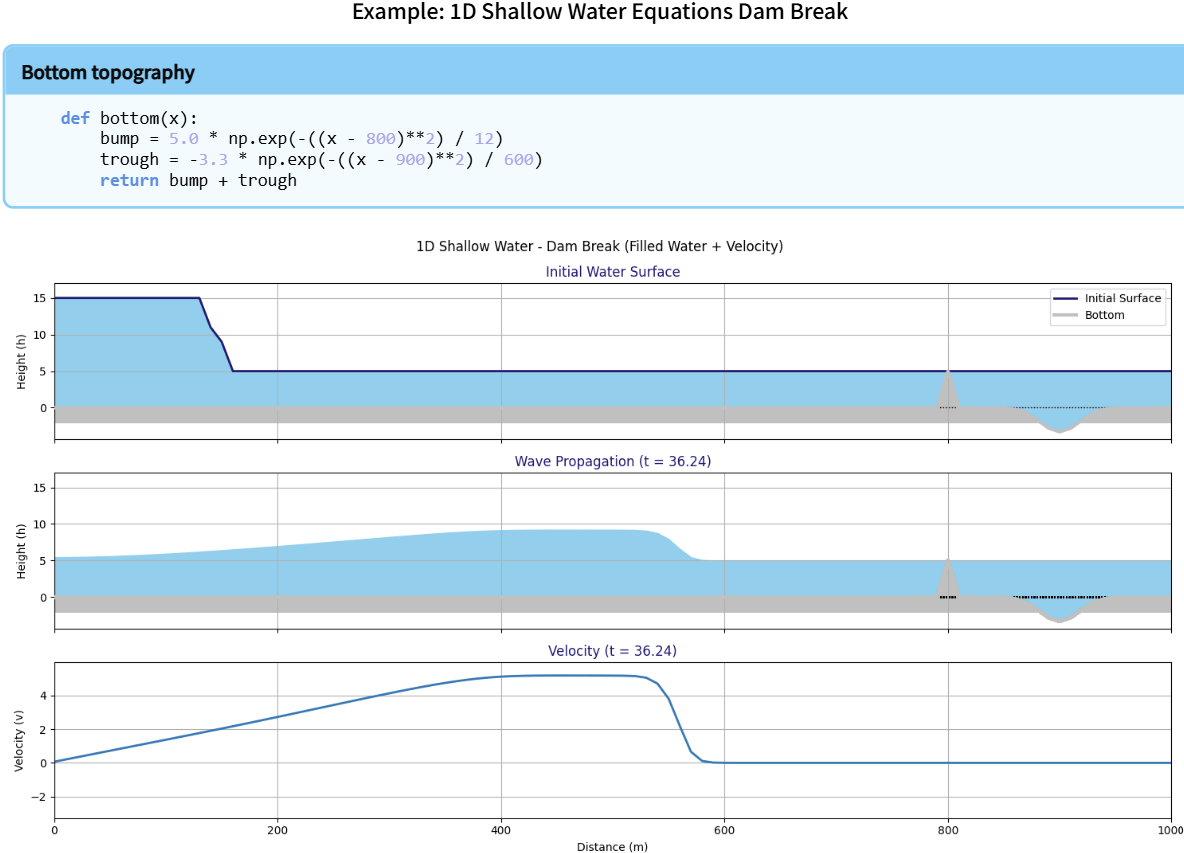1184x853 pixels.
Task: Click the bottom trough in Wave Propagation plot
Action: pyautogui.click(x=1059, y=617)
